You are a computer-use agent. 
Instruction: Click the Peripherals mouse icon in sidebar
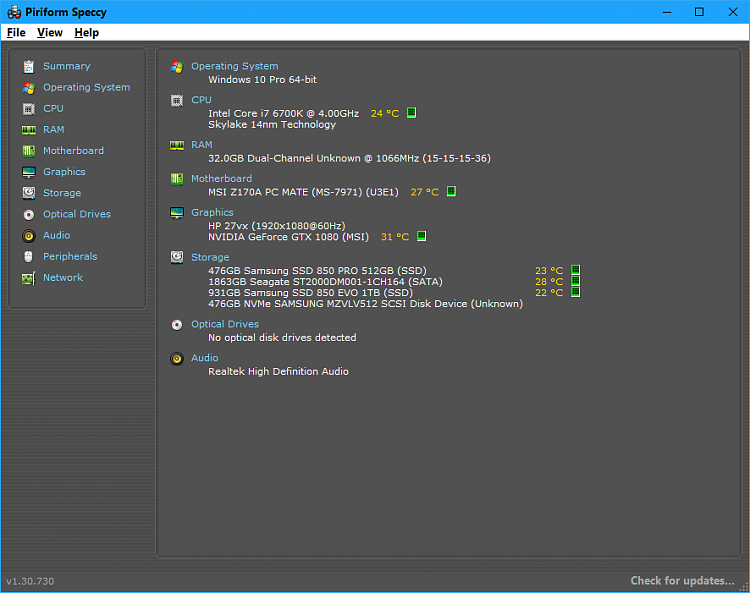tap(29, 257)
